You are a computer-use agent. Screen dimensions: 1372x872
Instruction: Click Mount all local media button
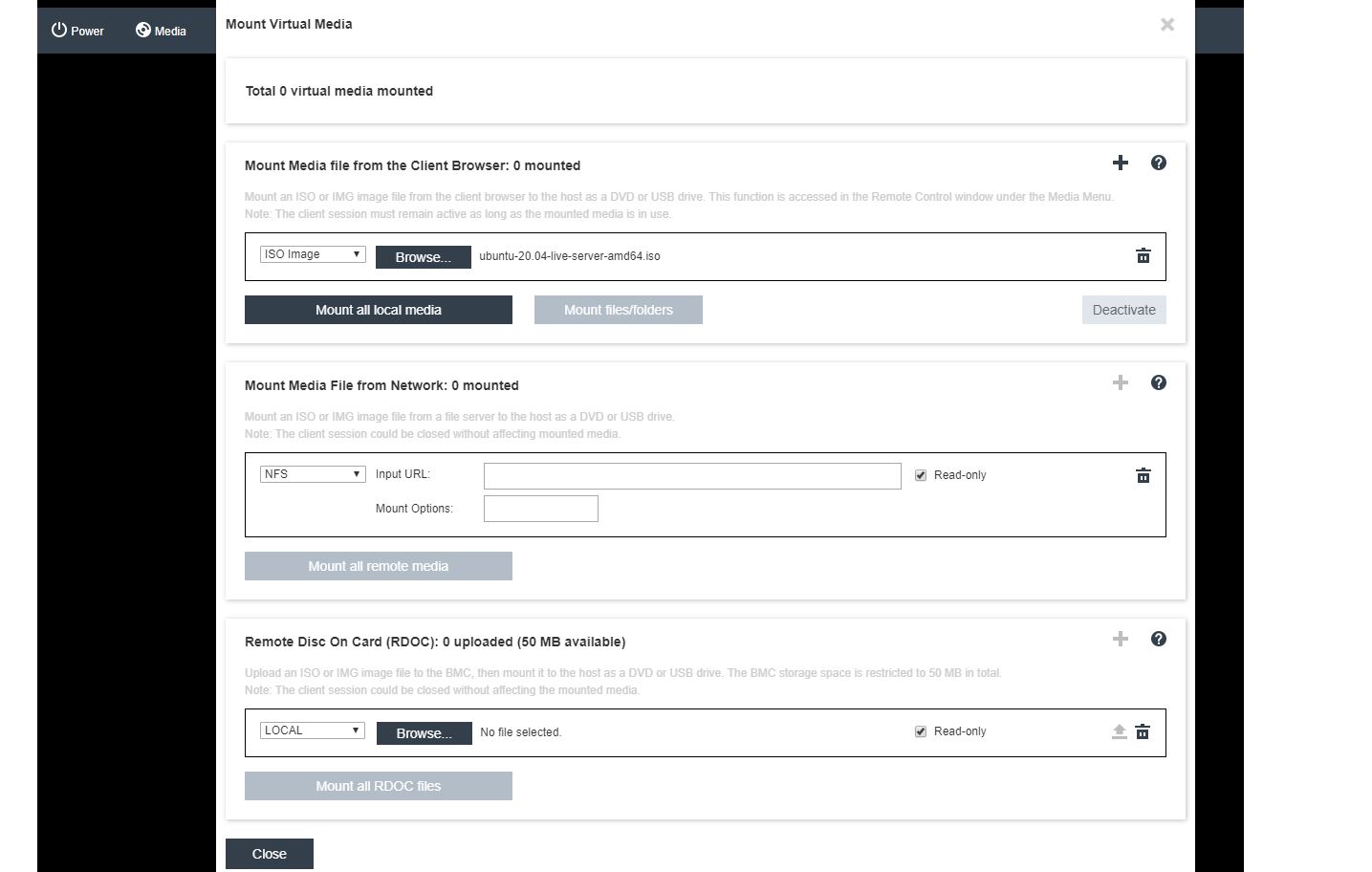tap(379, 310)
